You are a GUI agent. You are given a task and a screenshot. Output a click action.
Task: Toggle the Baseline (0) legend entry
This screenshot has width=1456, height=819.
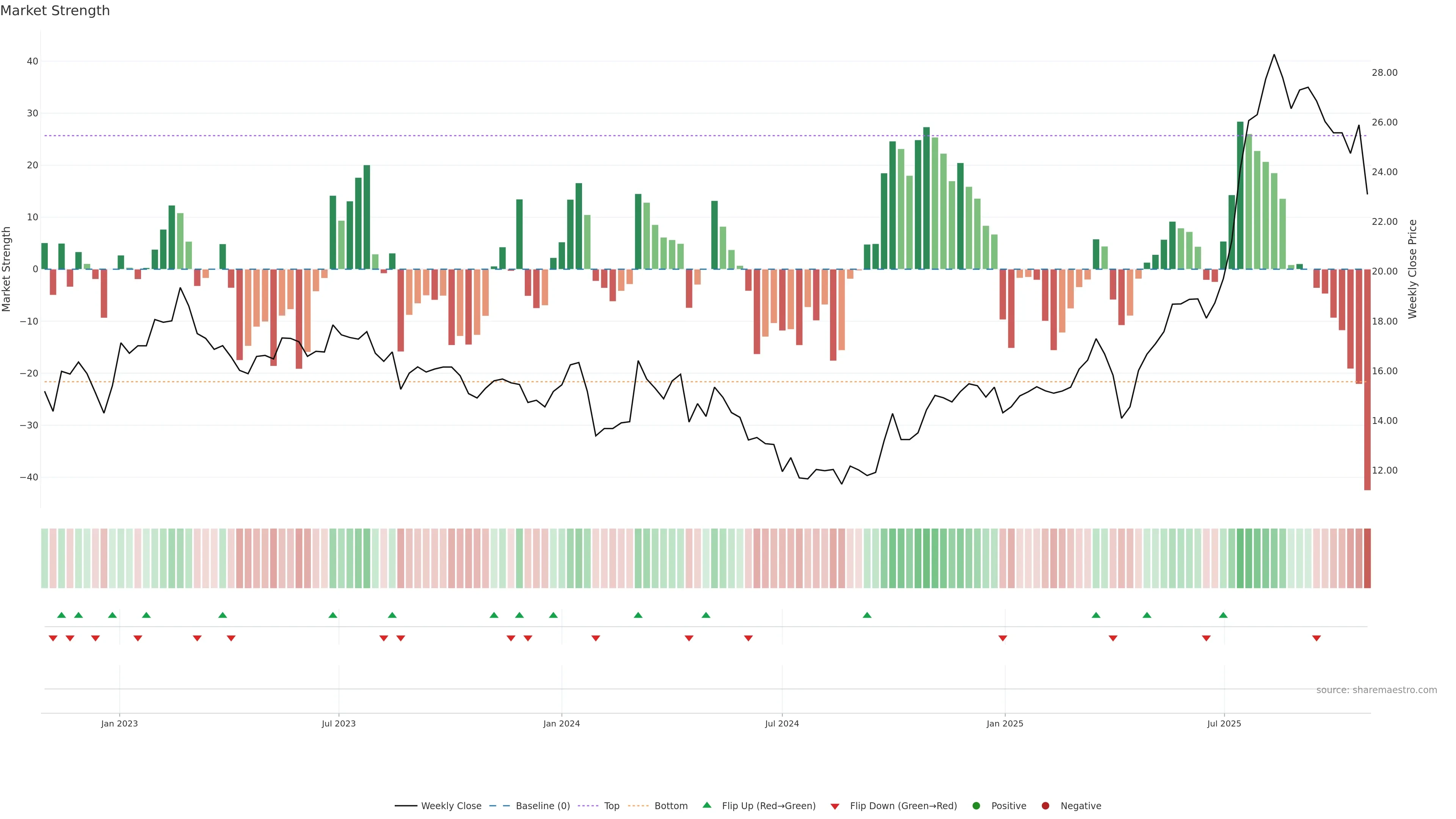tap(542, 806)
